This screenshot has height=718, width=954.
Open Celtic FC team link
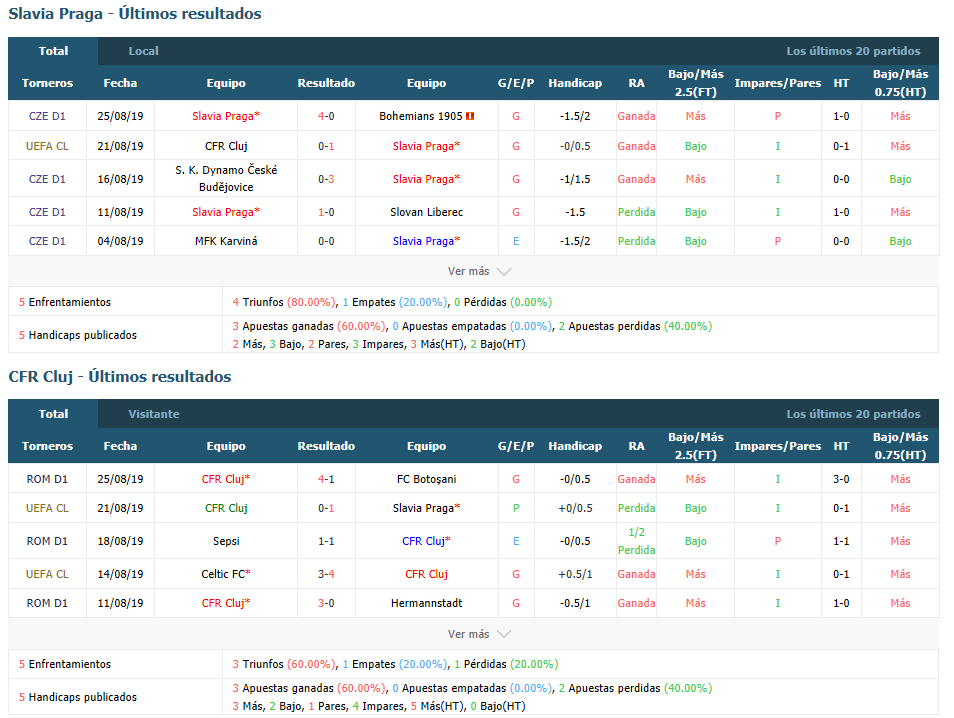pyautogui.click(x=226, y=574)
